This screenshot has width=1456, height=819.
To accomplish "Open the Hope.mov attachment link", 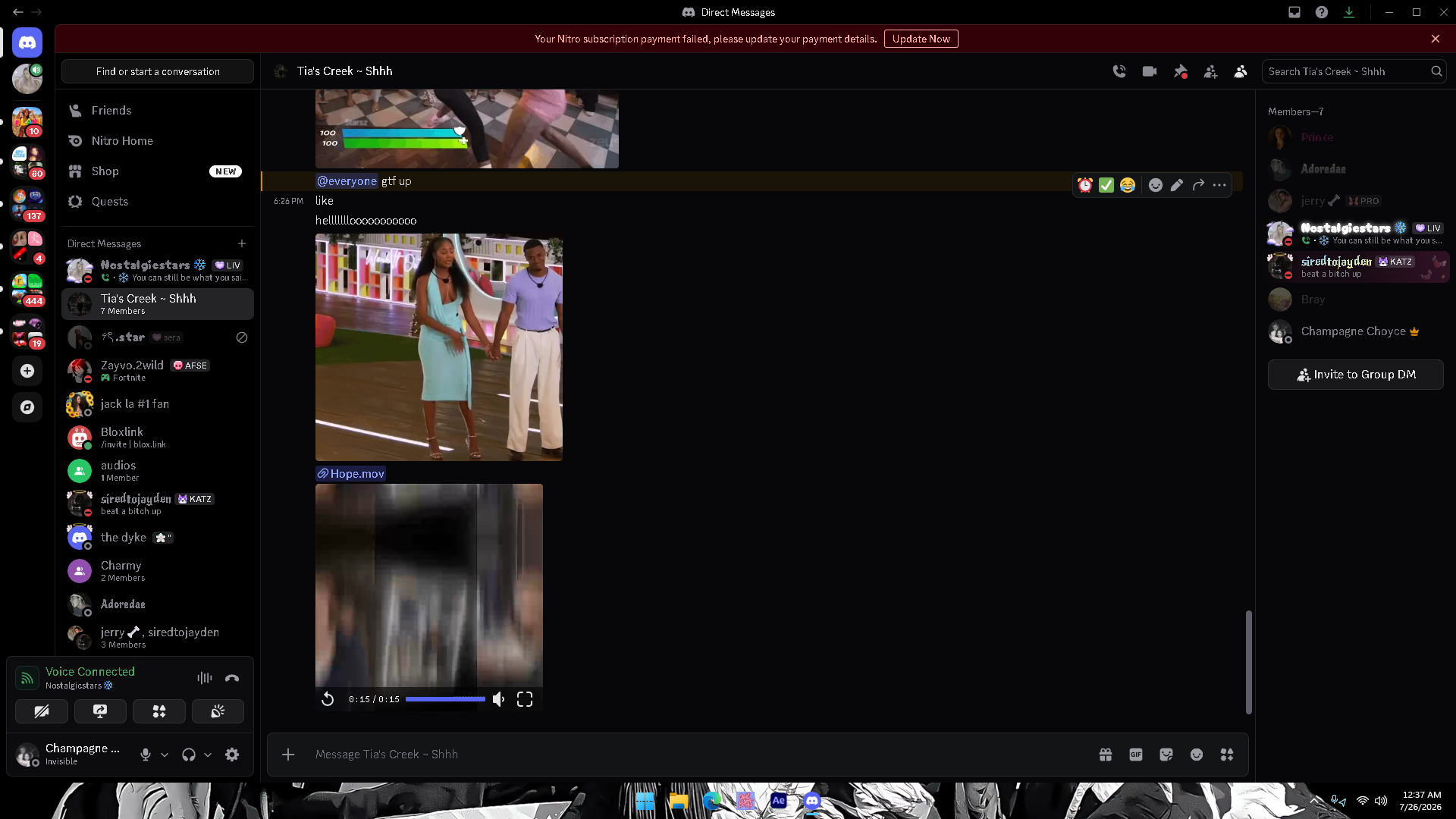I will pos(351,474).
